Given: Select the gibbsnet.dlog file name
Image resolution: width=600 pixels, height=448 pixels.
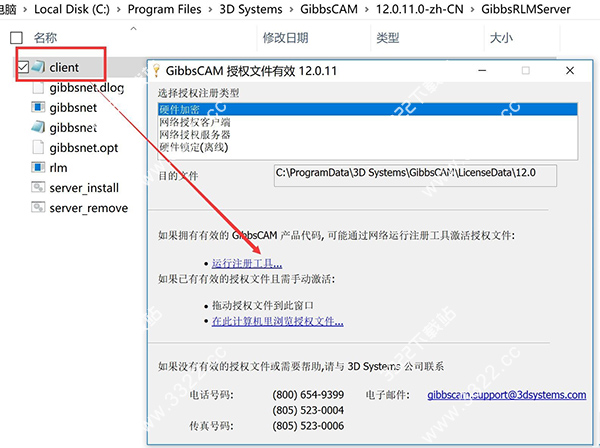Looking at the screenshot, I should [x=87, y=88].
